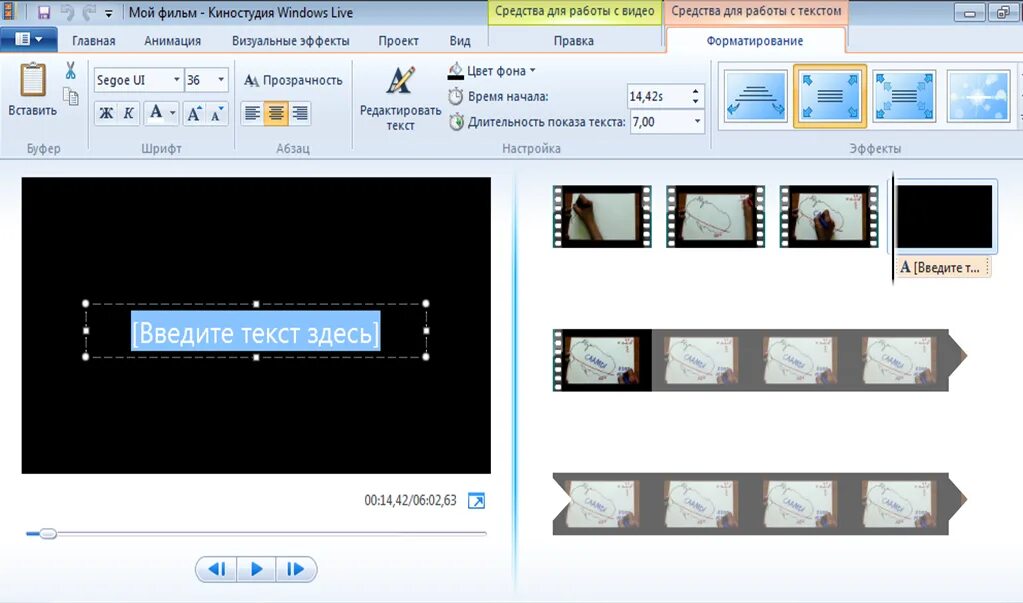Screen dimensions: 1023x603
Task: Open the font size 36 dropdown
Action: (x=221, y=80)
